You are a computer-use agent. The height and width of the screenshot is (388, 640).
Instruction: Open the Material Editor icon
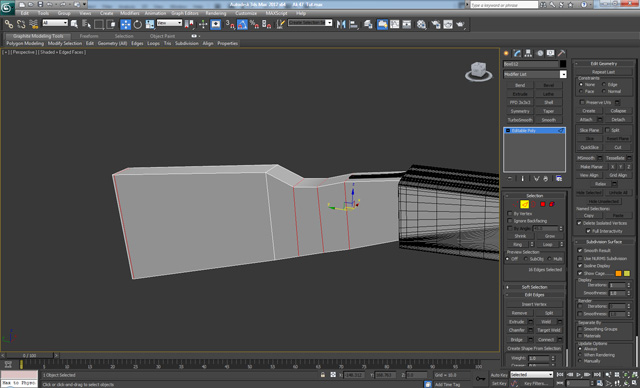[421, 24]
